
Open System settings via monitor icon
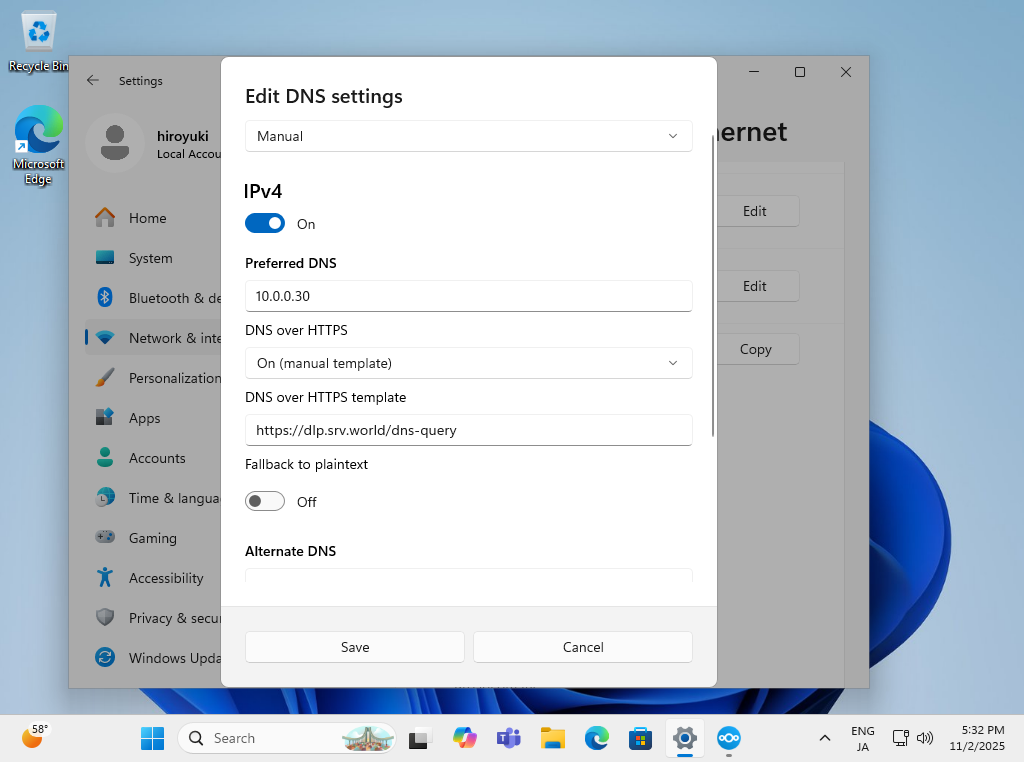(105, 258)
